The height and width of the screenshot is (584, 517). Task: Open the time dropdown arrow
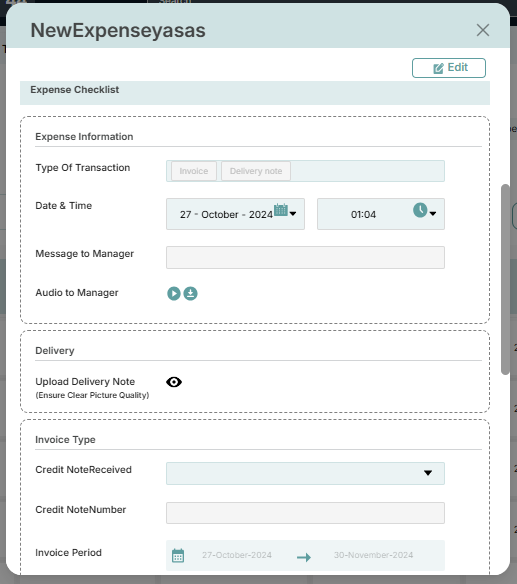click(x=433, y=214)
